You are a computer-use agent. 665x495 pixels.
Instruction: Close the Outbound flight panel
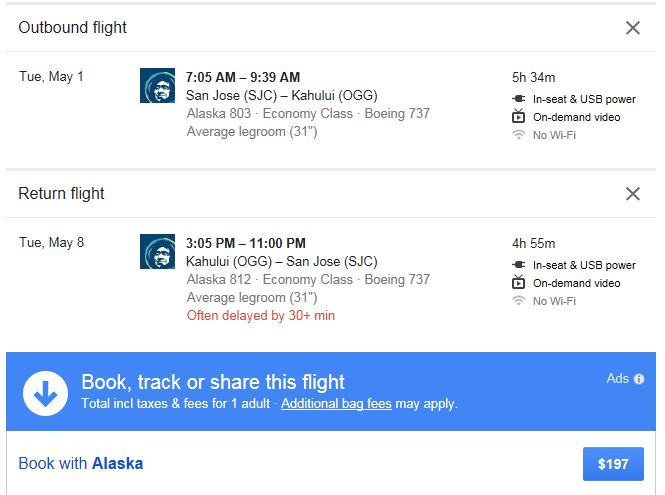point(632,28)
